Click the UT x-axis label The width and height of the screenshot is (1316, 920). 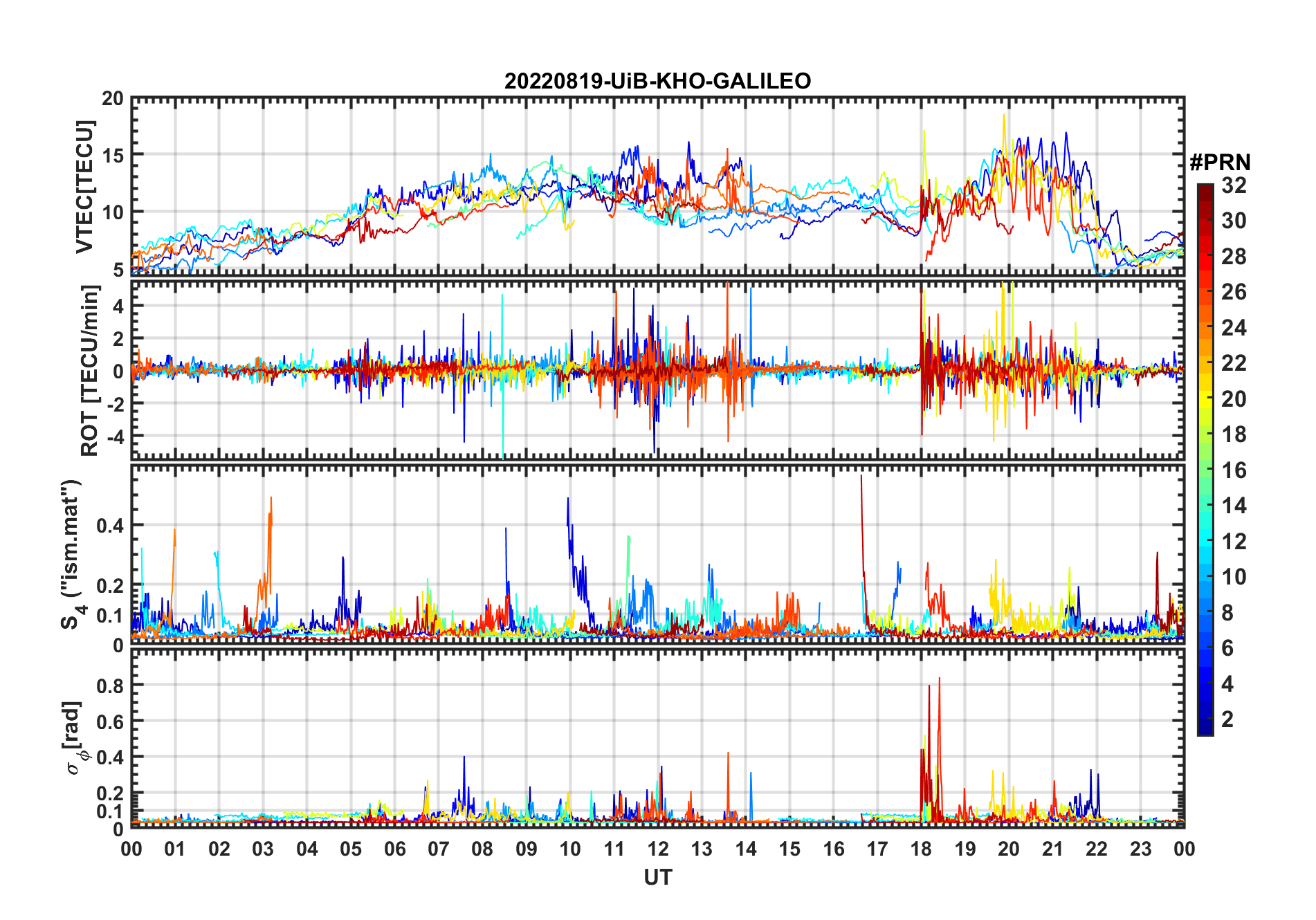click(x=657, y=877)
